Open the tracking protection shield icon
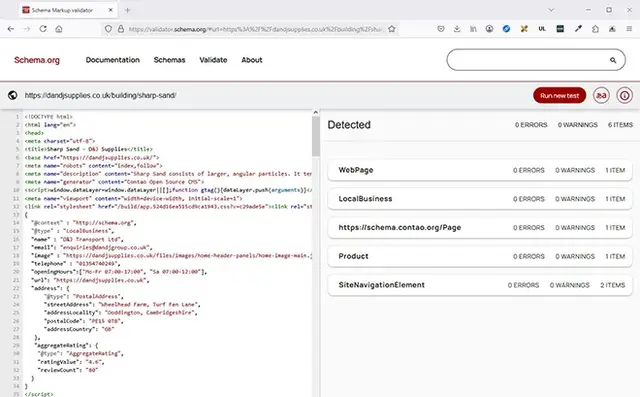 pyautogui.click(x=108, y=29)
